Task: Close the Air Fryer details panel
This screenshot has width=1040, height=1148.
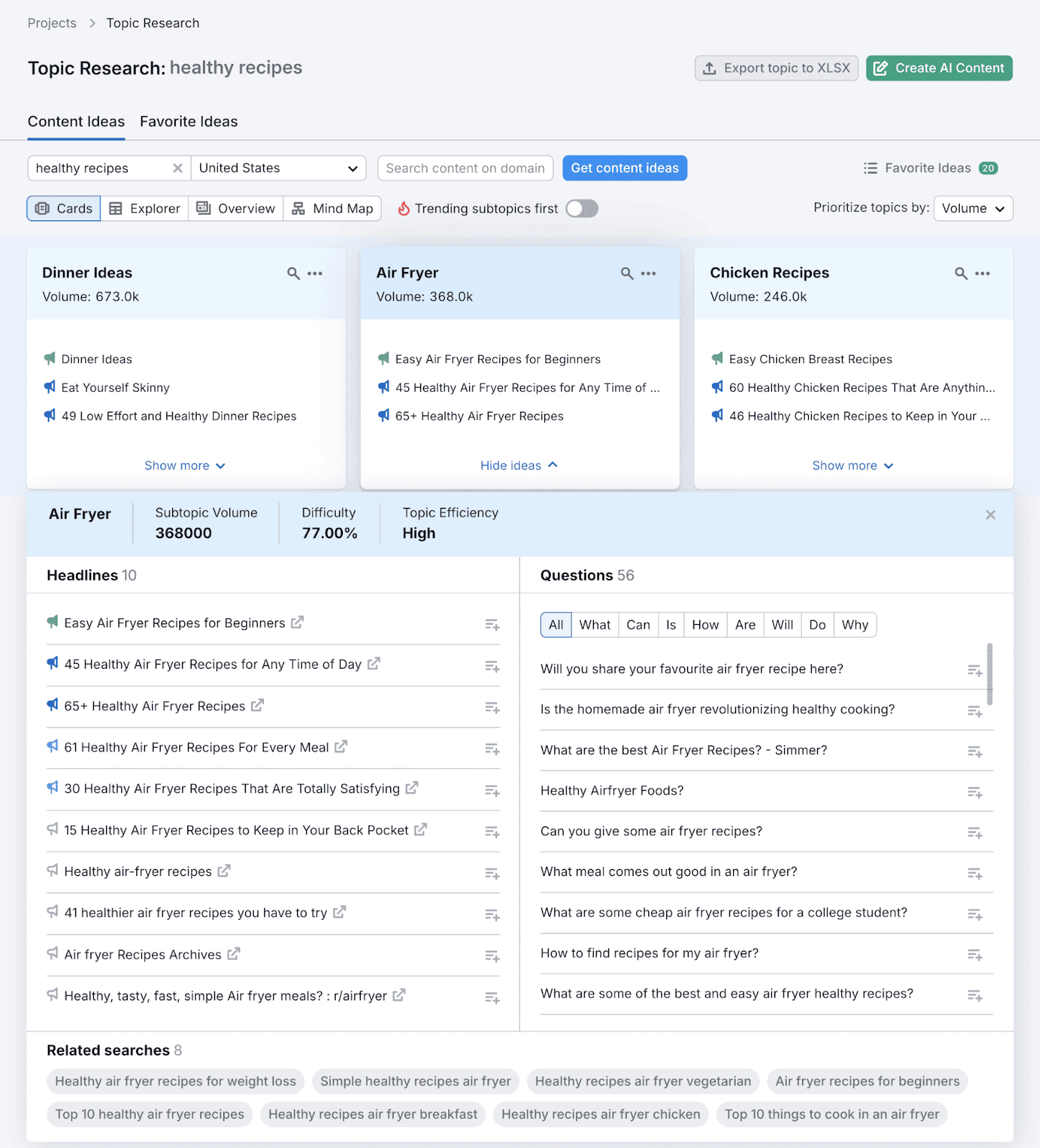Action: point(991,514)
